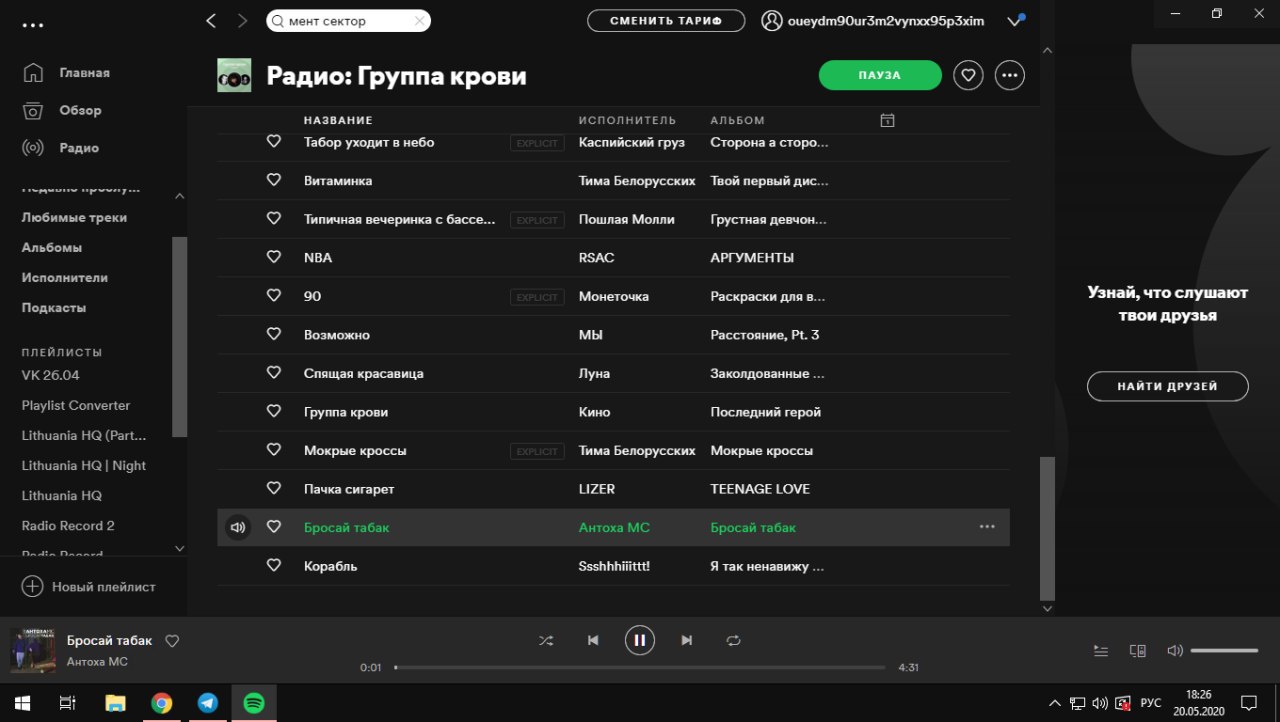The image size is (1280, 722).
Task: Open playlist Lithuania HQ | Night
Action: pos(84,465)
